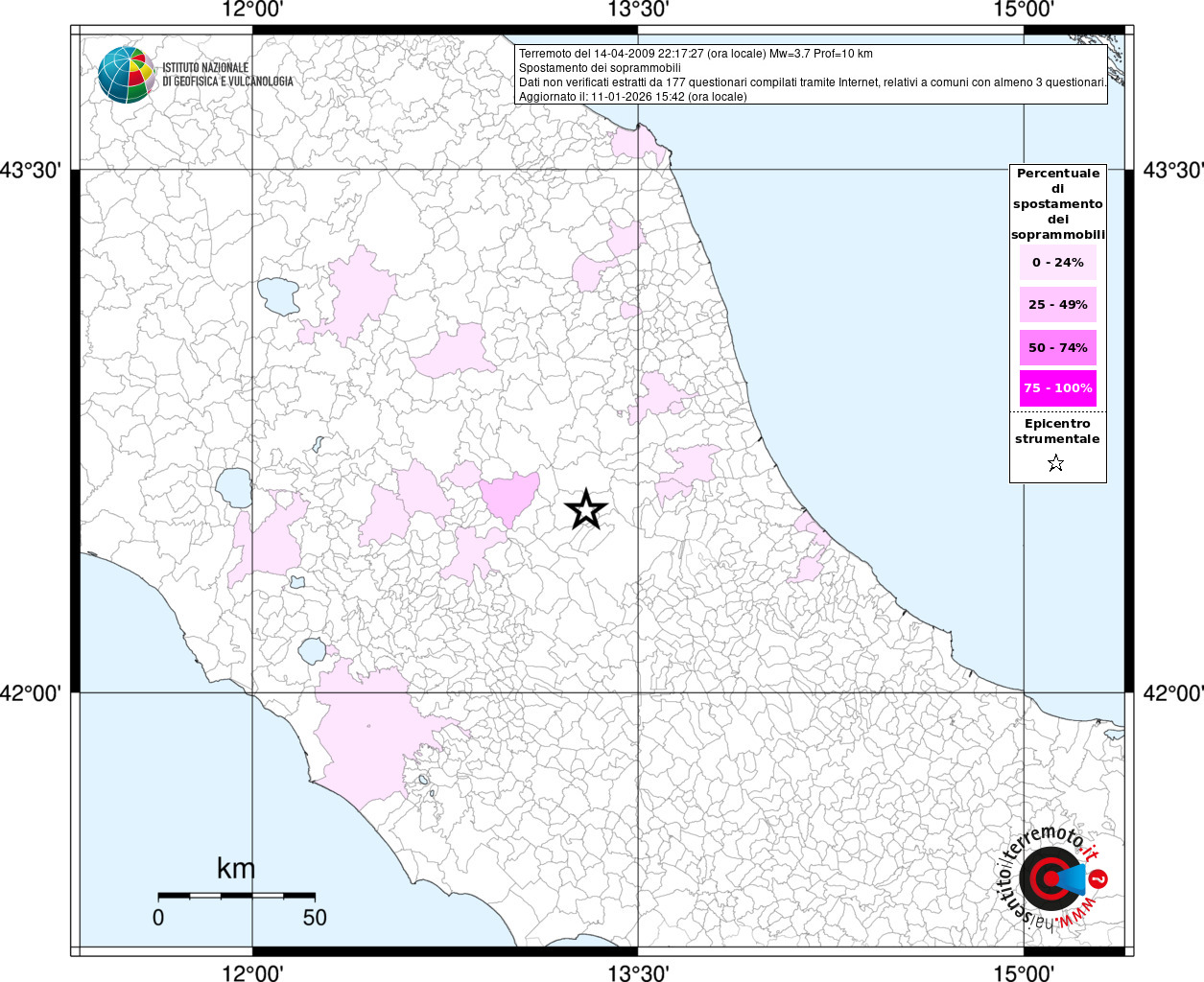Click the left 42°00' latitude label
The height and width of the screenshot is (982, 1204).
pos(35,692)
